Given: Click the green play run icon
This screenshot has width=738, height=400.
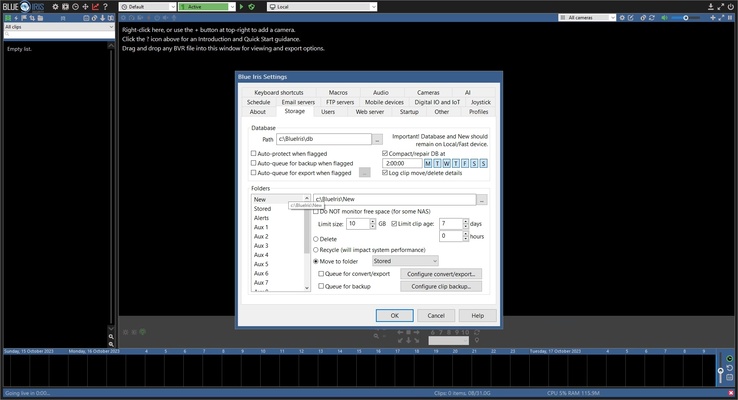Looking at the screenshot, I should [x=241, y=7].
